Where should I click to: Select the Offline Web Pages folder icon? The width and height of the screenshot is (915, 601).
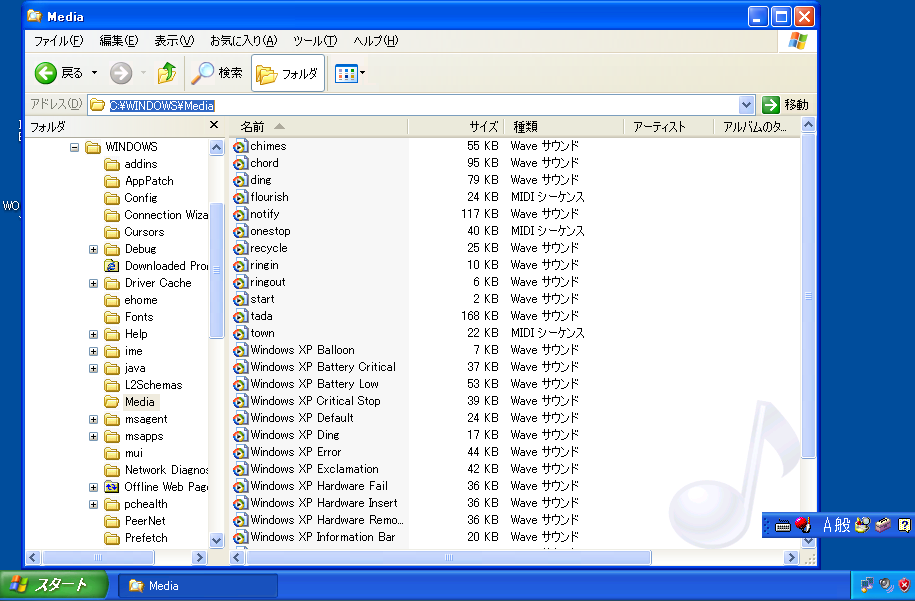111,487
